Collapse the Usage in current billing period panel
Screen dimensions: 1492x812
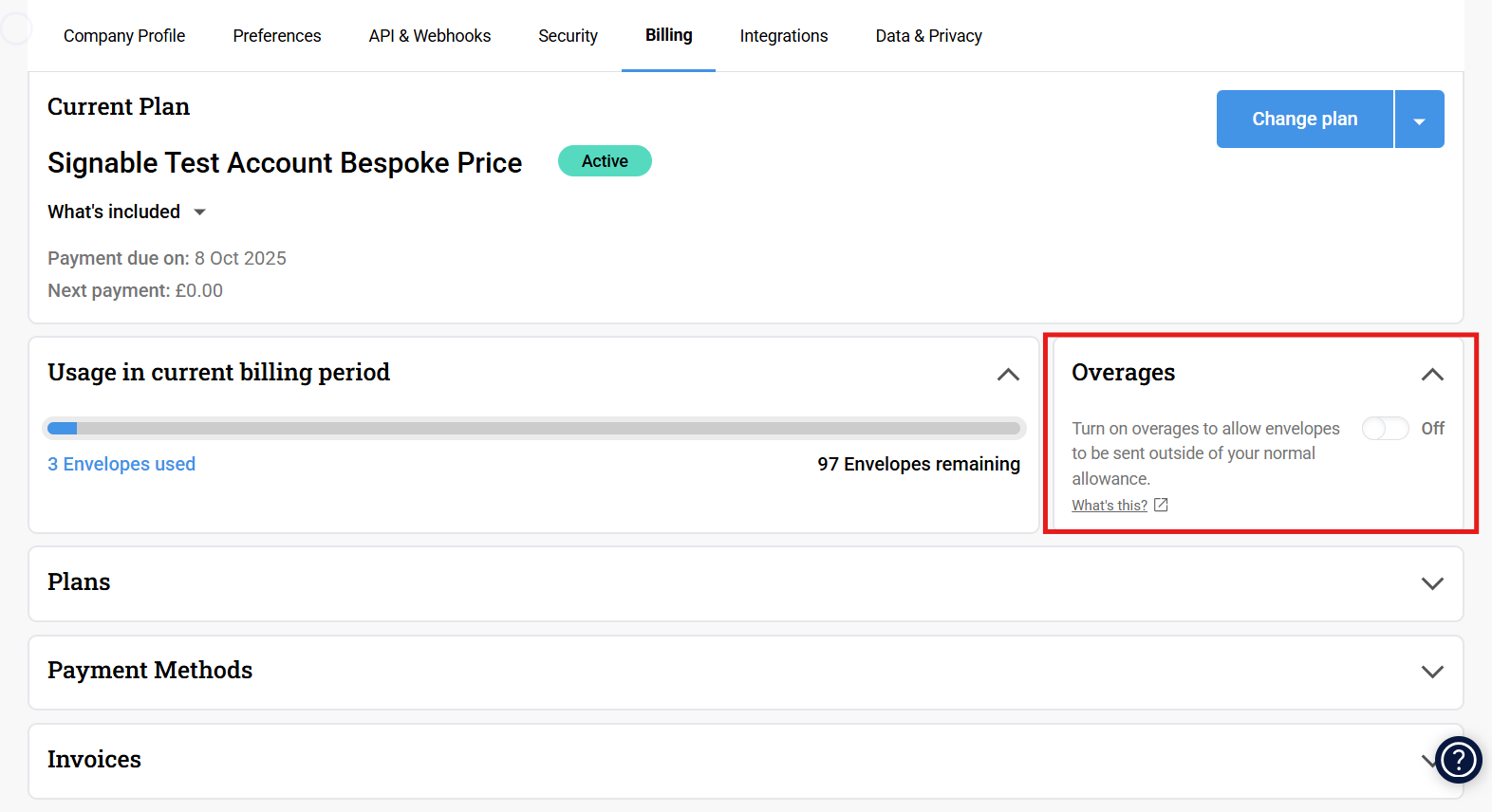[1009, 375]
